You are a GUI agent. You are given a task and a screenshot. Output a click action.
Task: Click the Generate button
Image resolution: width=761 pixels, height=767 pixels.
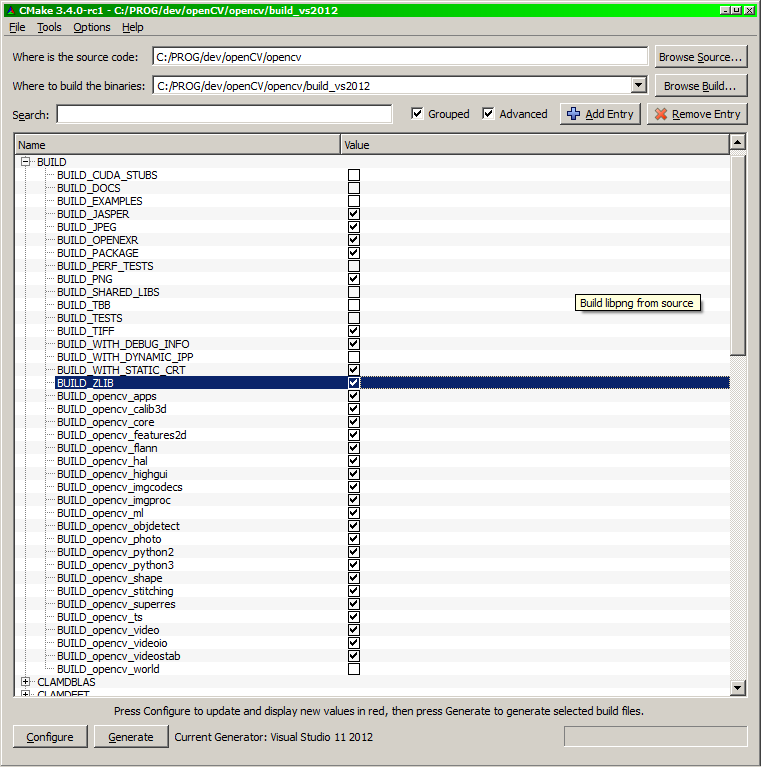coord(131,737)
